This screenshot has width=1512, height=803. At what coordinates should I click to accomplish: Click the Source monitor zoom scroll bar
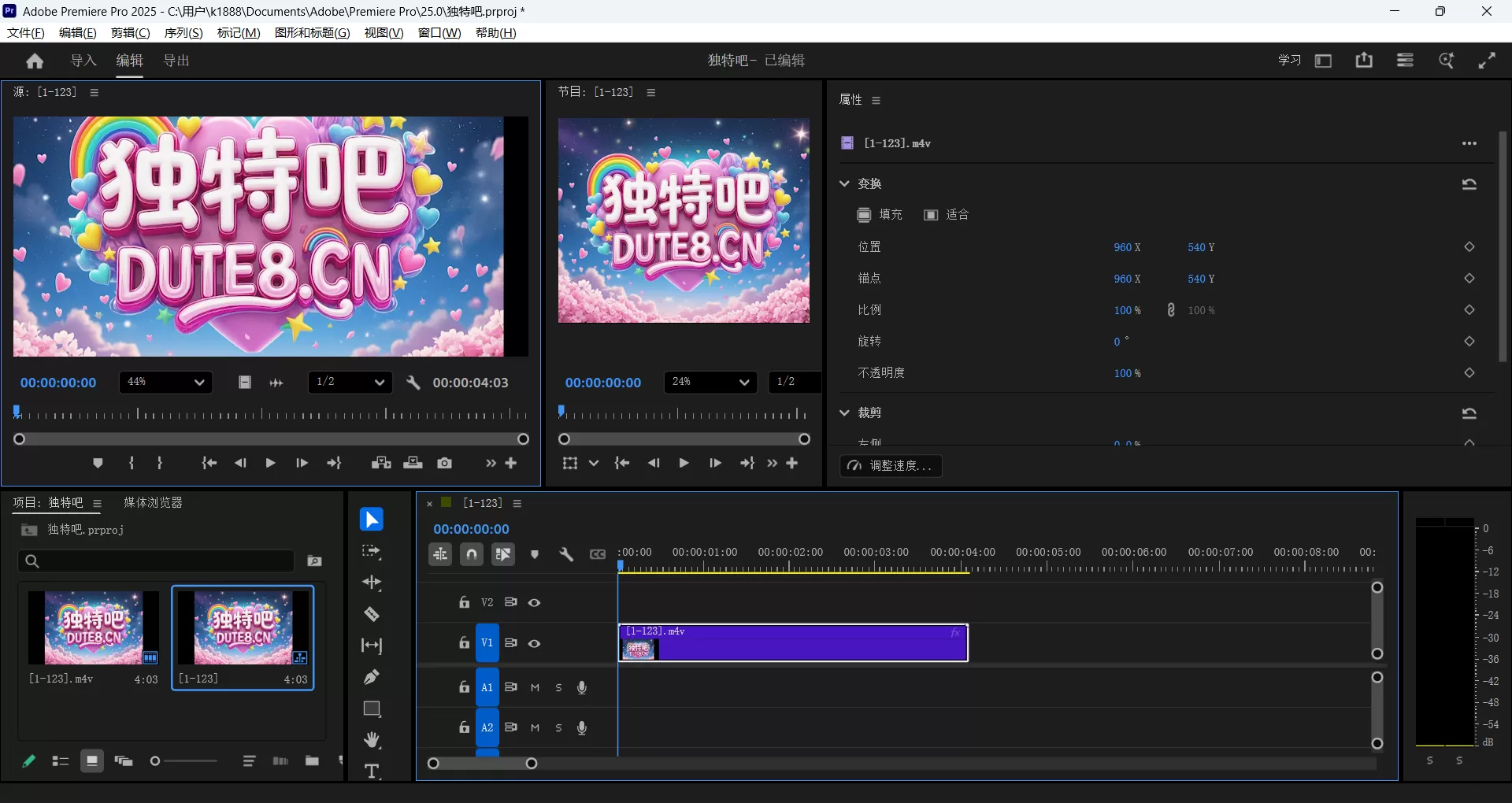coord(272,439)
